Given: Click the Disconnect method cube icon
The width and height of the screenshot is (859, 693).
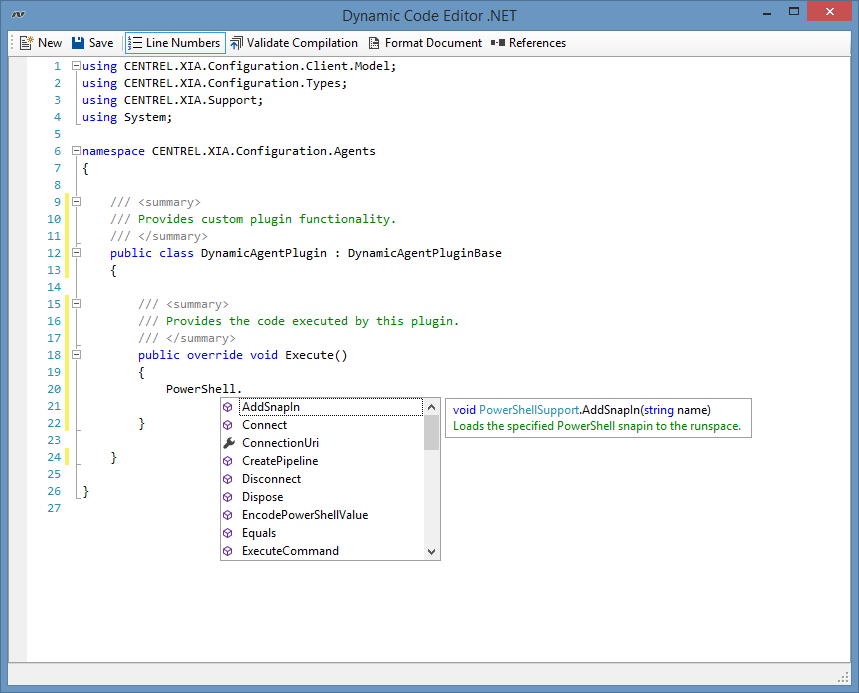Looking at the screenshot, I should pyautogui.click(x=228, y=479).
